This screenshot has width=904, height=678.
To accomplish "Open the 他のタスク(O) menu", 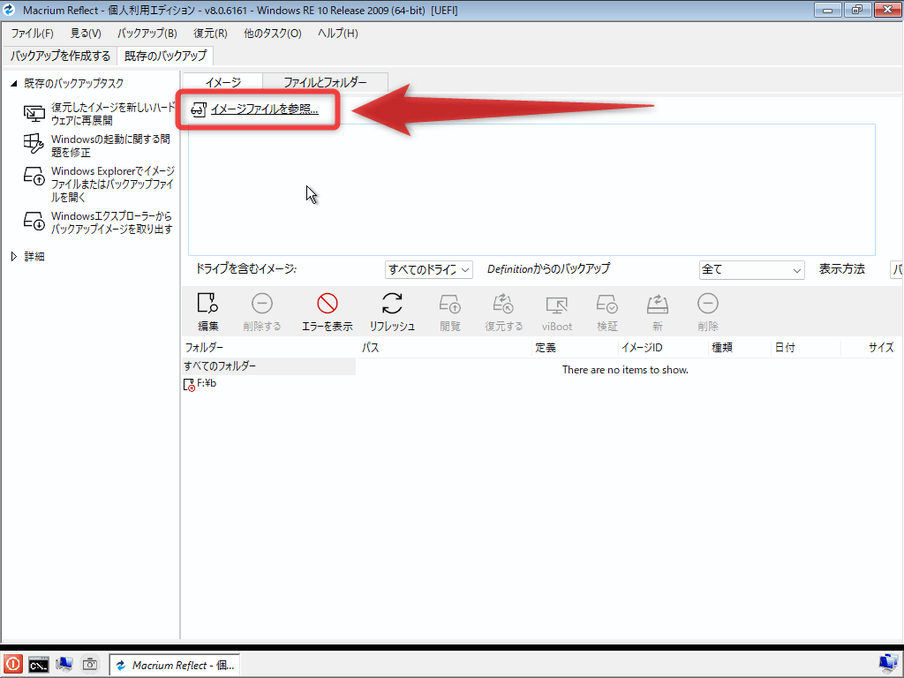I will (x=272, y=33).
